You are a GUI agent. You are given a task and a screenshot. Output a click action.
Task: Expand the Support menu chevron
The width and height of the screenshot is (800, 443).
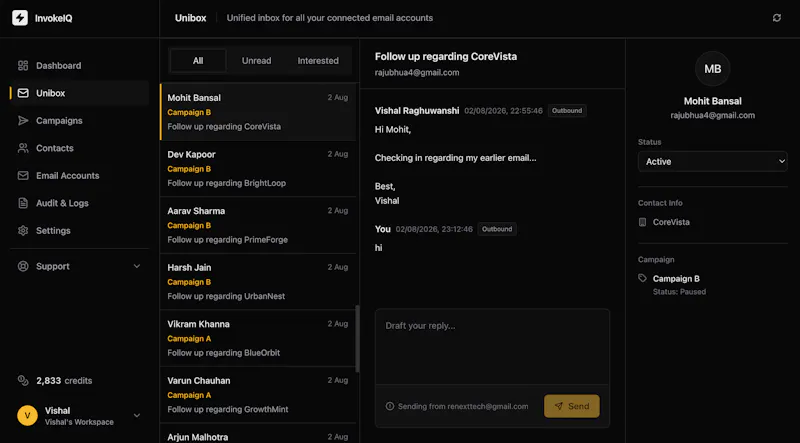click(137, 266)
